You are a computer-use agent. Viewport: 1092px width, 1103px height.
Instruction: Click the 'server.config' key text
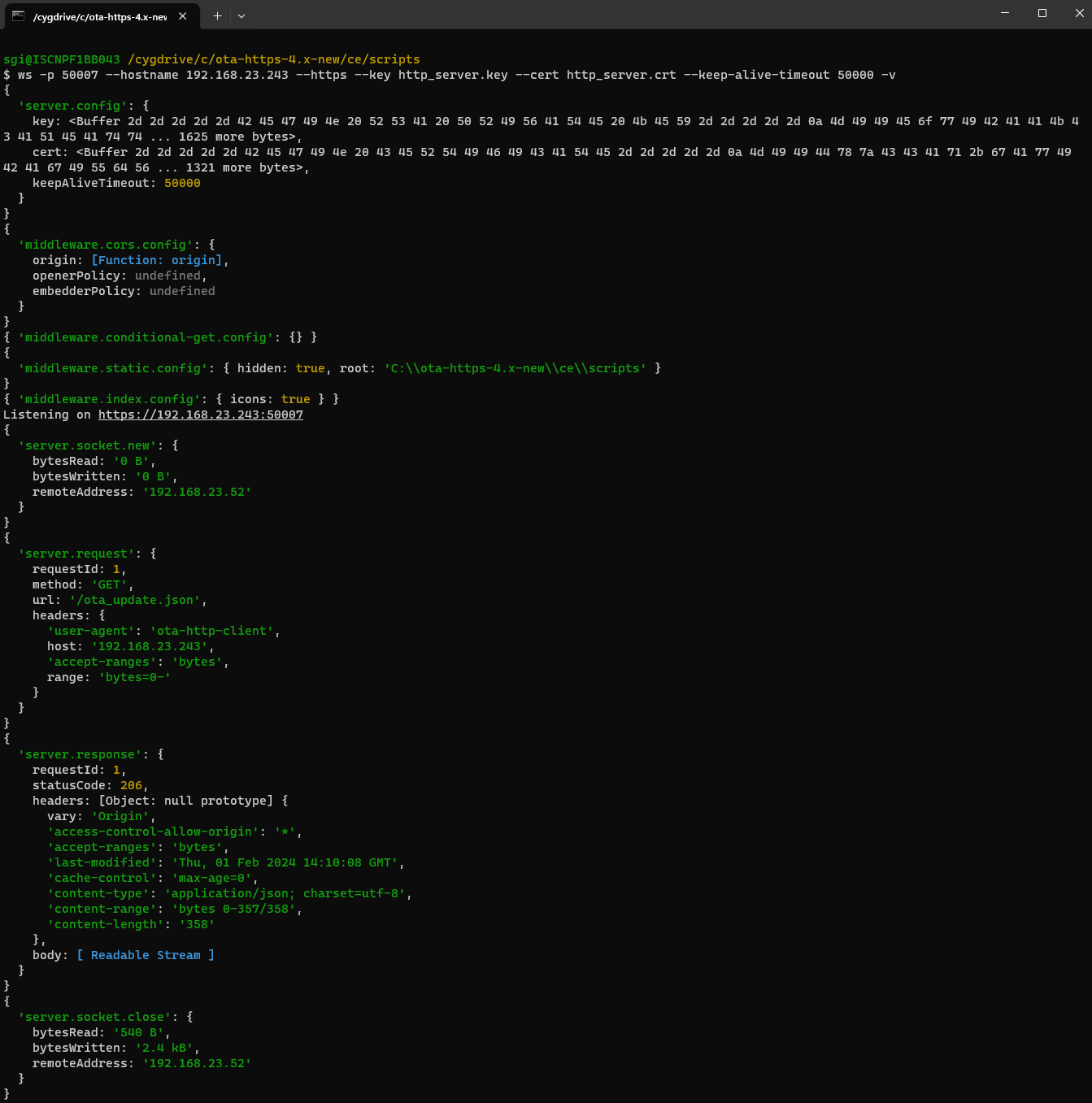pos(73,106)
